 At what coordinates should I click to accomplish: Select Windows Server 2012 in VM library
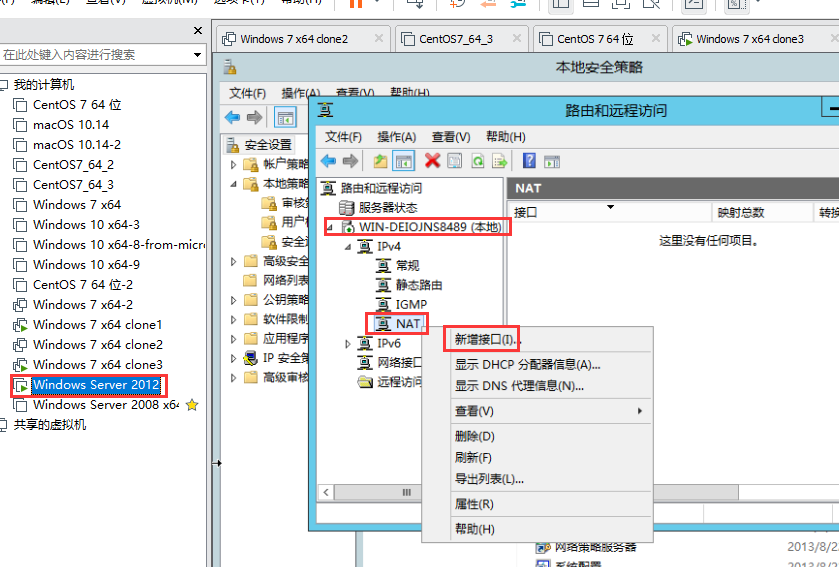(x=96, y=385)
